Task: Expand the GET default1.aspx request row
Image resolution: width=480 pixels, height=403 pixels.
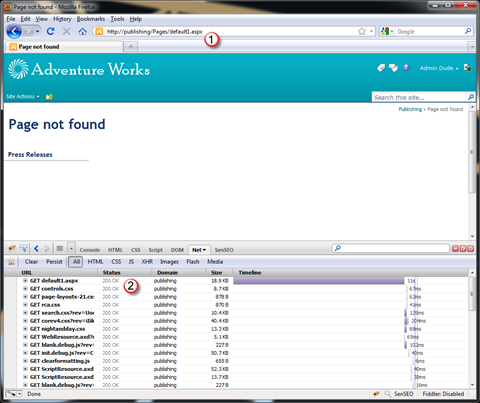Action: (25, 281)
